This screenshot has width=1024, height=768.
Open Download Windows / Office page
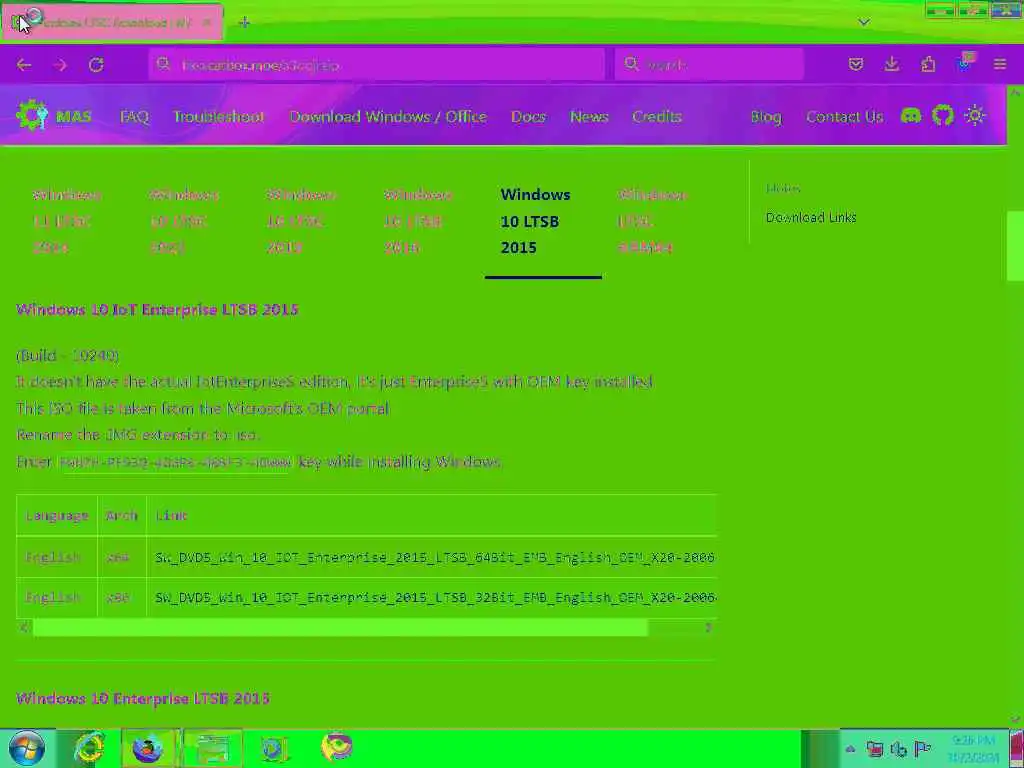[x=388, y=116]
